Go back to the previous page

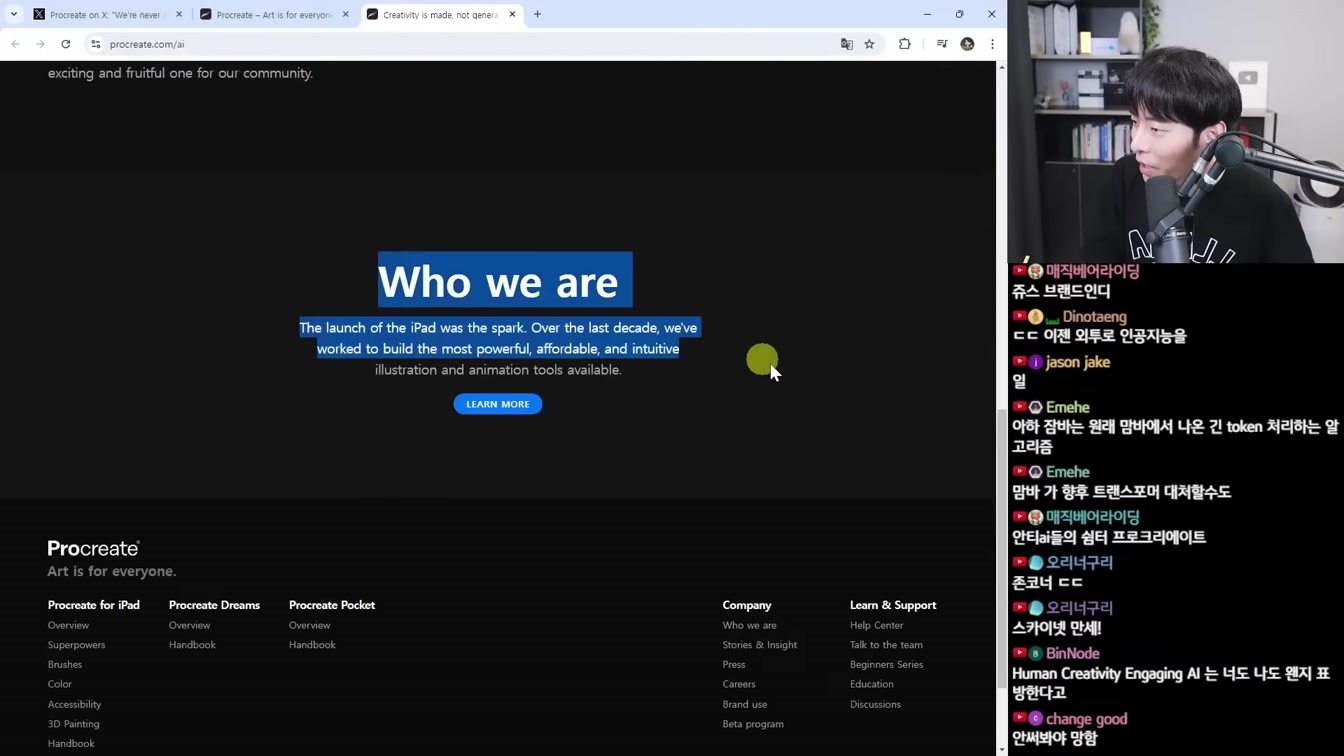(x=15, y=44)
